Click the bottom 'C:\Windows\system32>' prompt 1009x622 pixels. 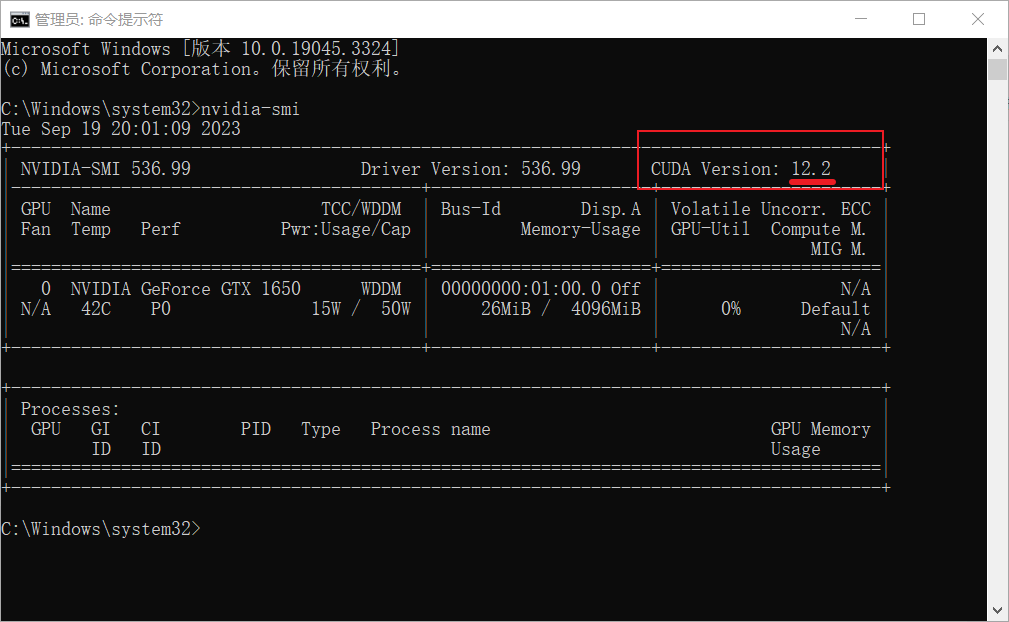click(x=100, y=529)
